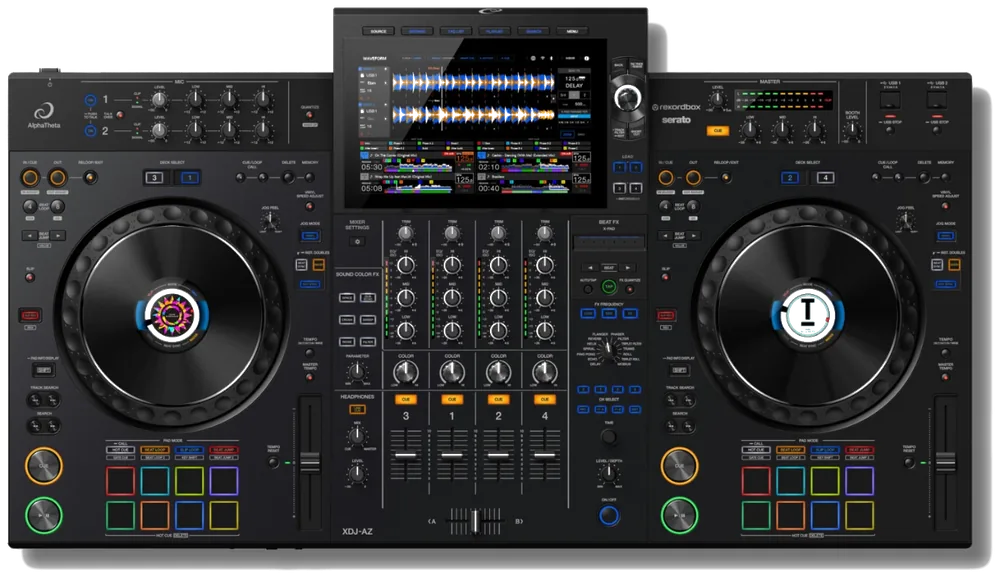The height and width of the screenshot is (578, 1000).
Task: Load the track to deck 4 with LOAD 4
Action: [636, 188]
